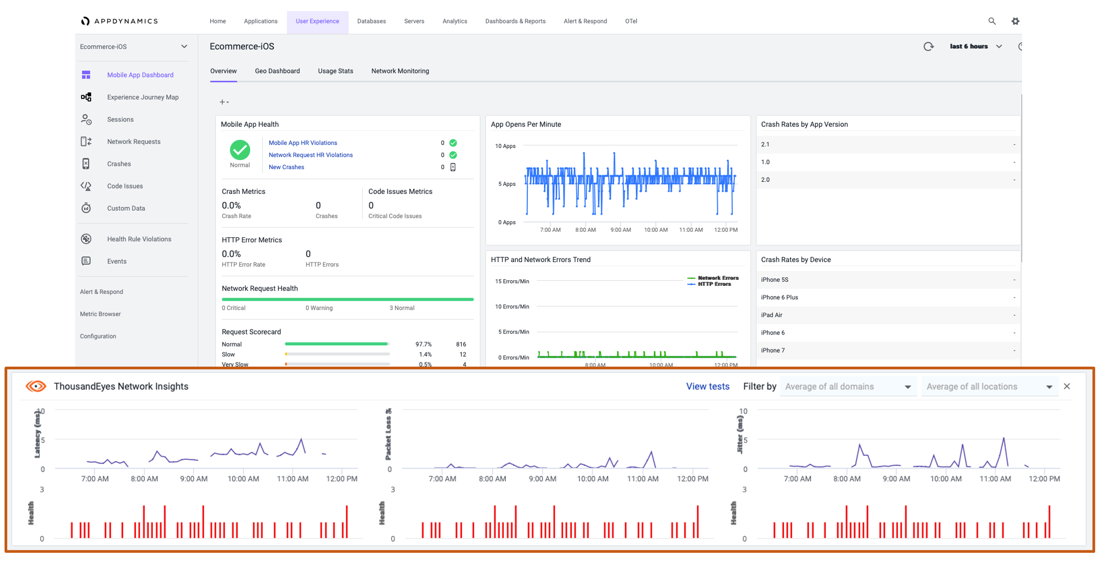The width and height of the screenshot is (1099, 564).
Task: Click the Code Issues sidebar icon
Action: [86, 186]
